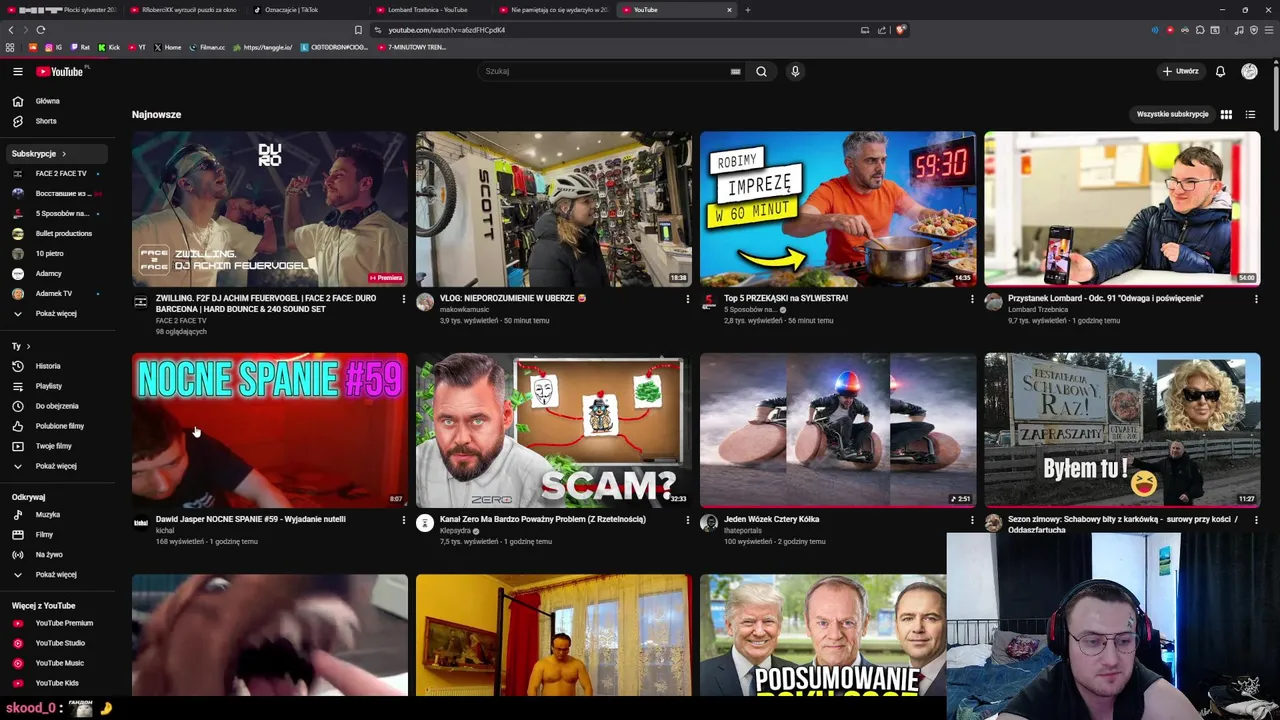Open the hamburger guide menu
This screenshot has width=1280, height=720.
coord(17,71)
